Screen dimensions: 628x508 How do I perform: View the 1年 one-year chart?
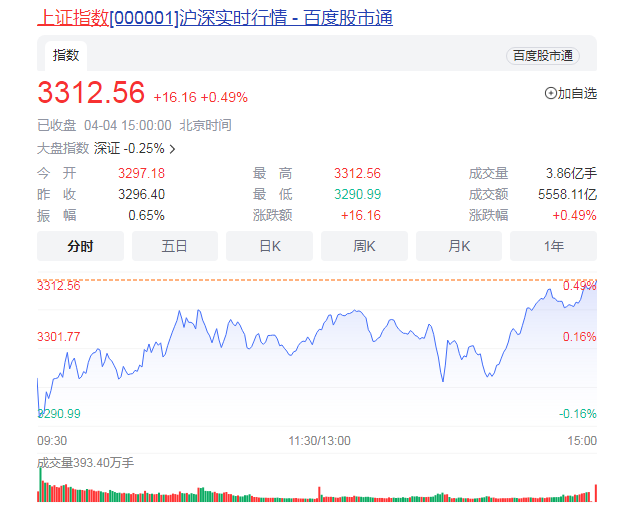click(x=553, y=246)
